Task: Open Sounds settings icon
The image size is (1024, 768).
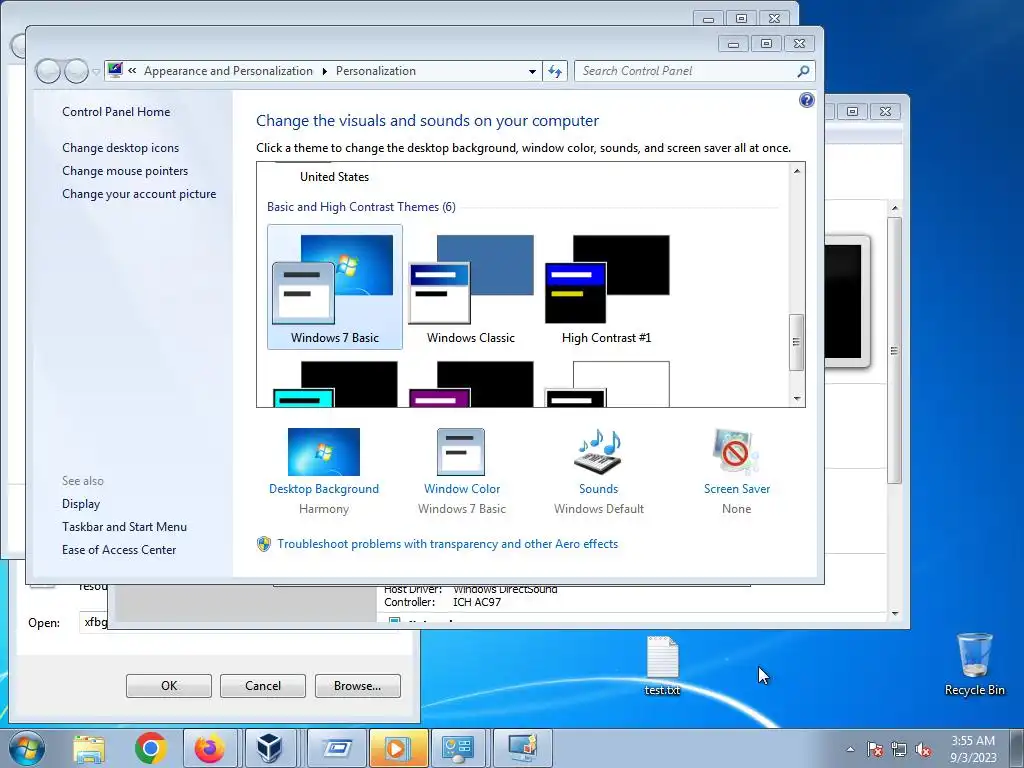Action: pos(598,451)
